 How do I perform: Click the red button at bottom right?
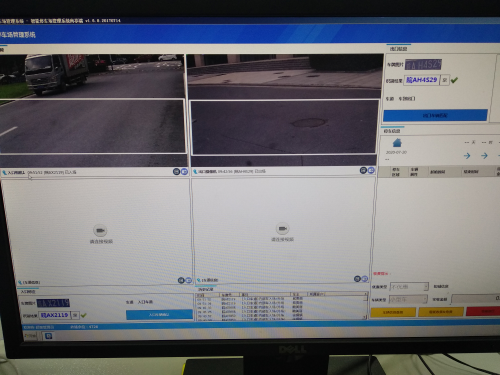pos(483,311)
